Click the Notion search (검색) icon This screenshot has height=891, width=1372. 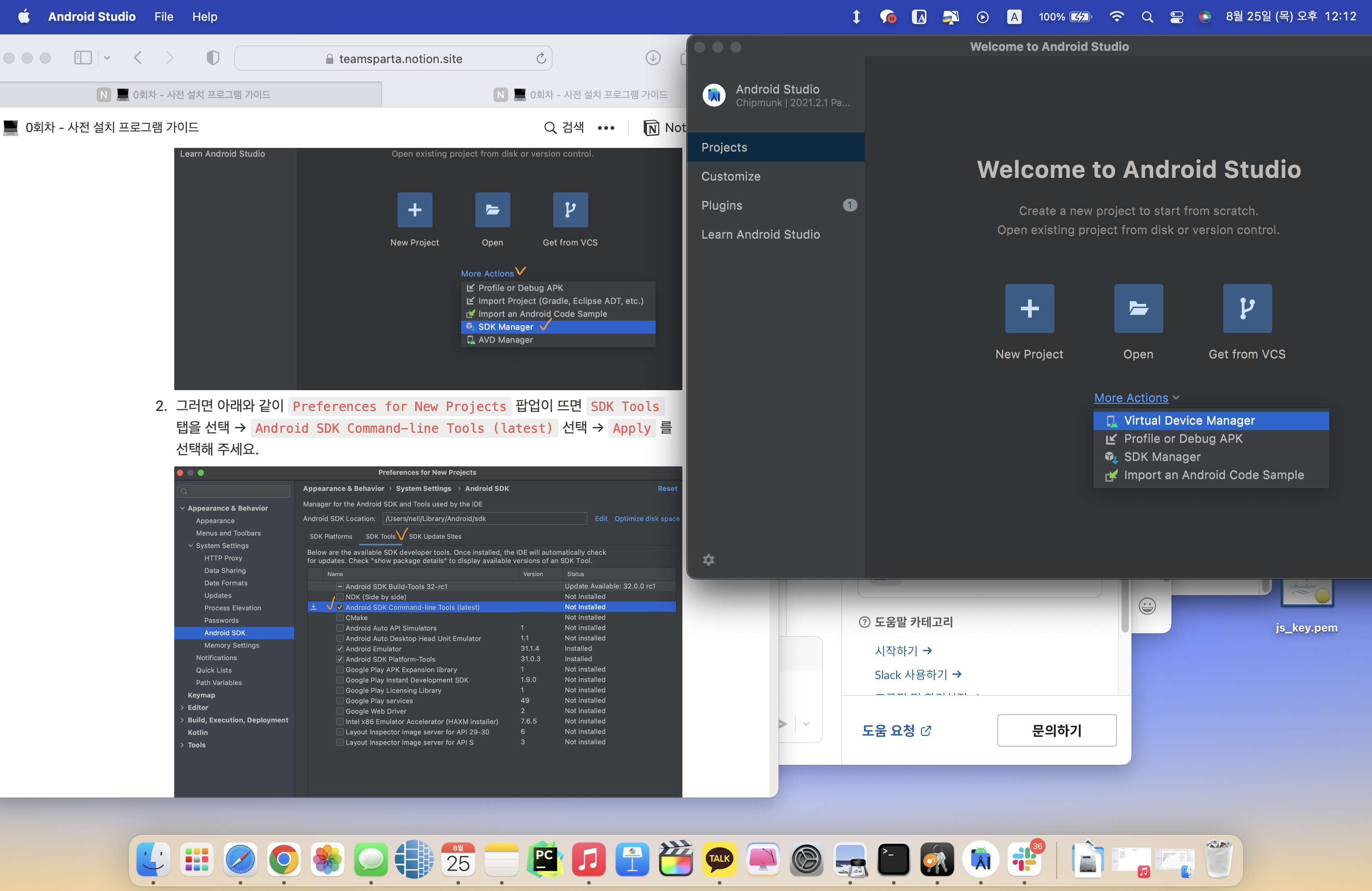[550, 127]
